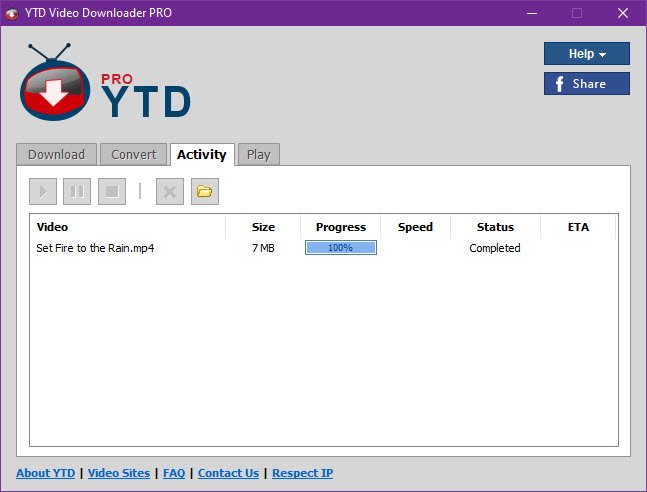Open the Help dropdown menu
The width and height of the screenshot is (647, 492).
coord(587,54)
